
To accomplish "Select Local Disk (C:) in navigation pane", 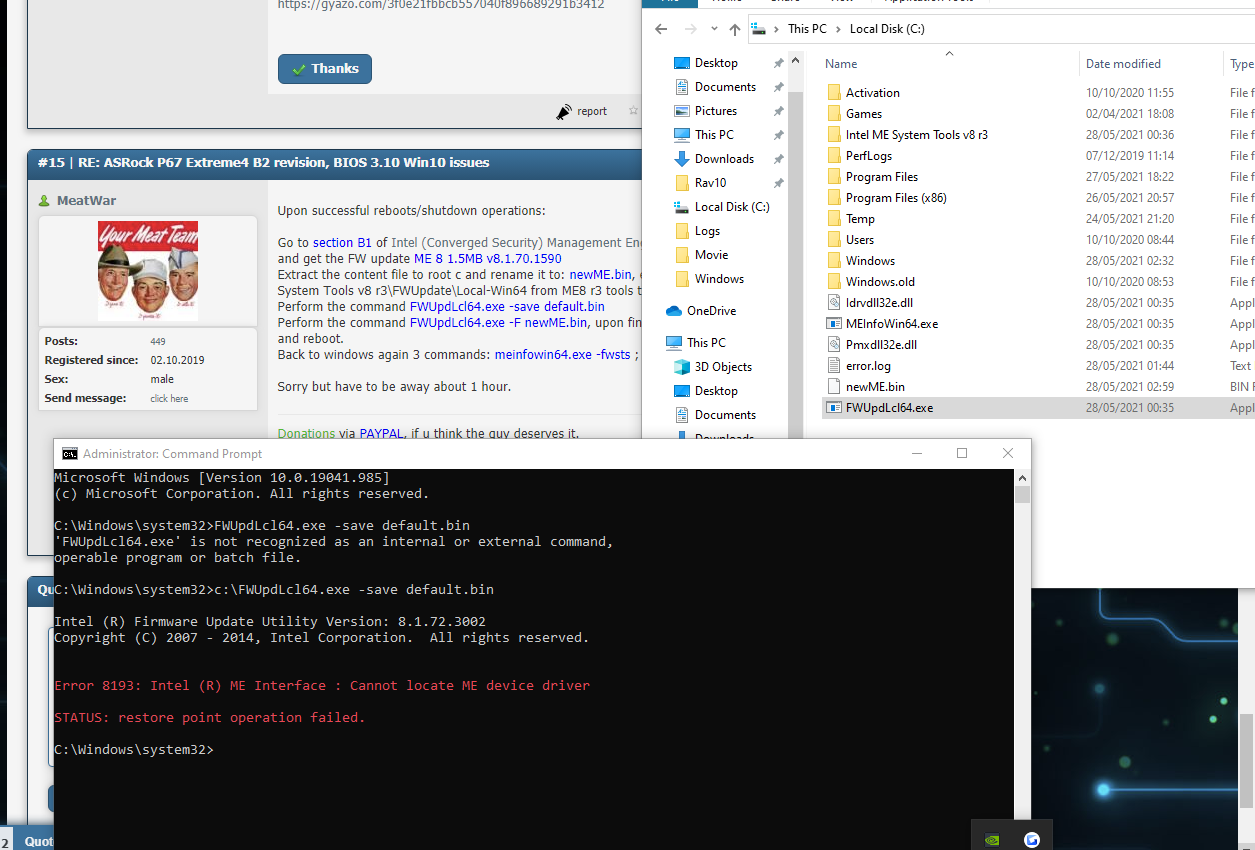I will [732, 207].
